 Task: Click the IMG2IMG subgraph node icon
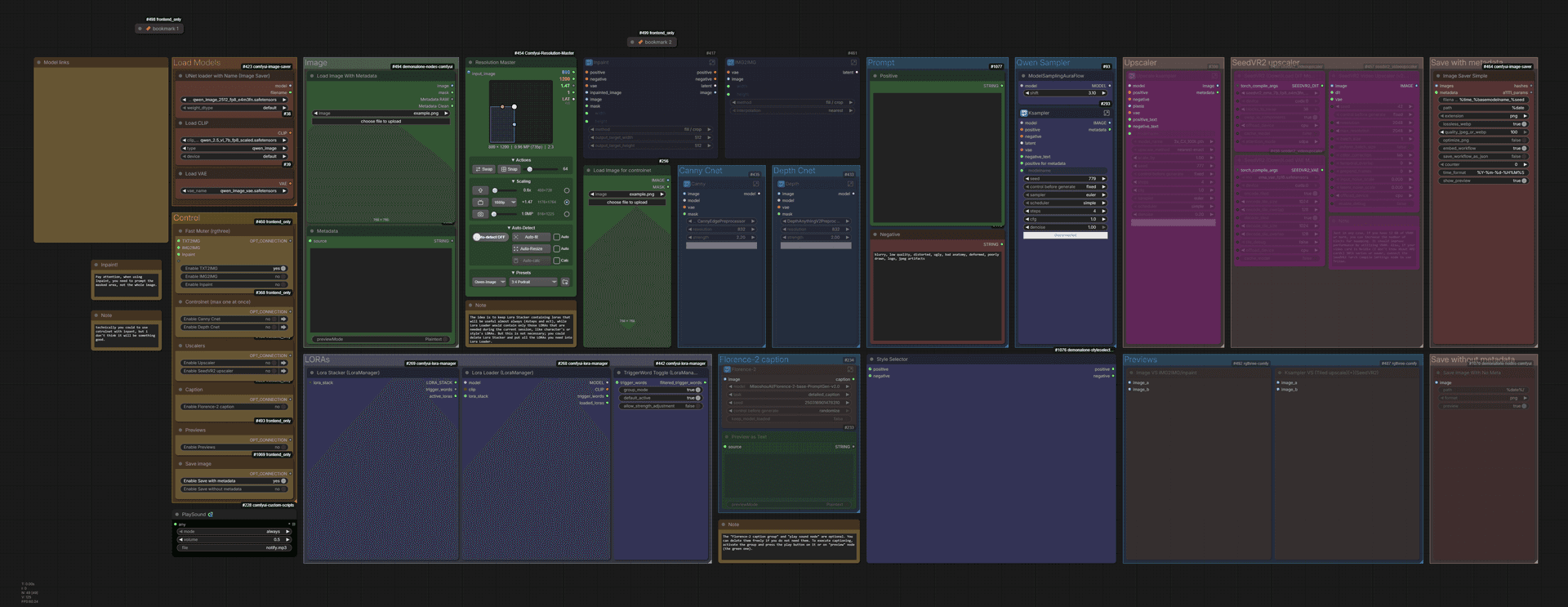tap(731, 62)
